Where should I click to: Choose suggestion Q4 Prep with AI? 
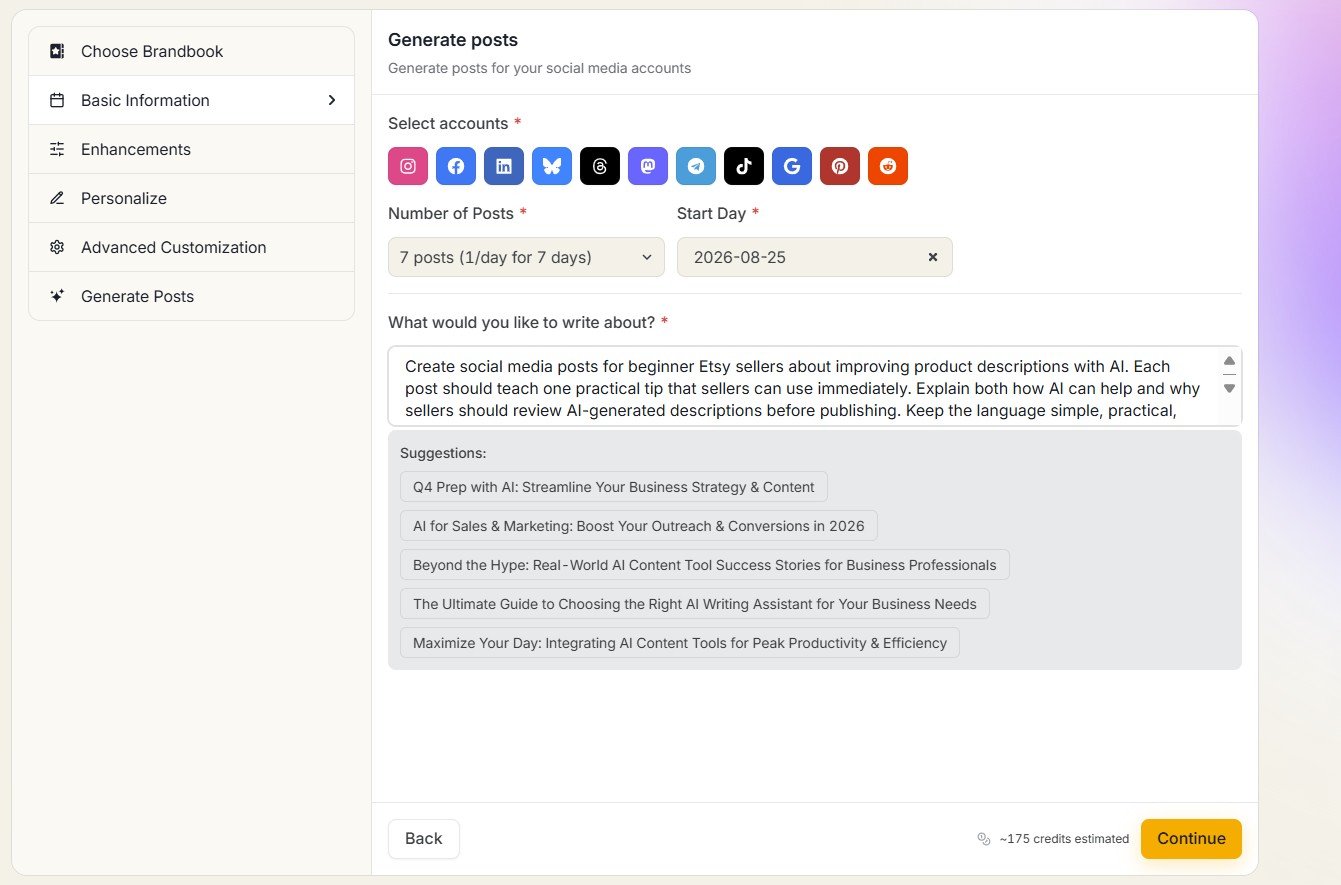(614, 487)
